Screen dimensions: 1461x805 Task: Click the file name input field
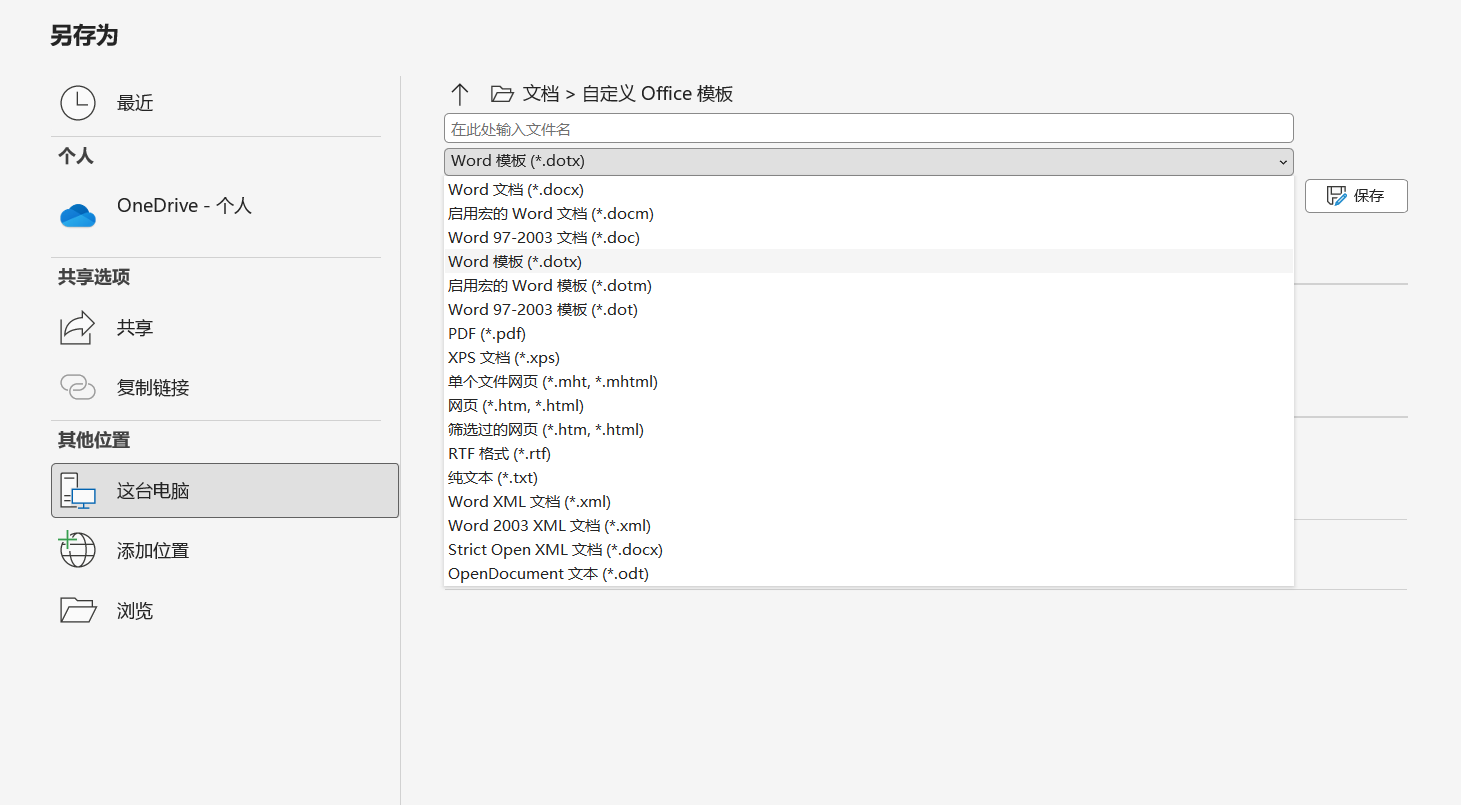point(868,128)
